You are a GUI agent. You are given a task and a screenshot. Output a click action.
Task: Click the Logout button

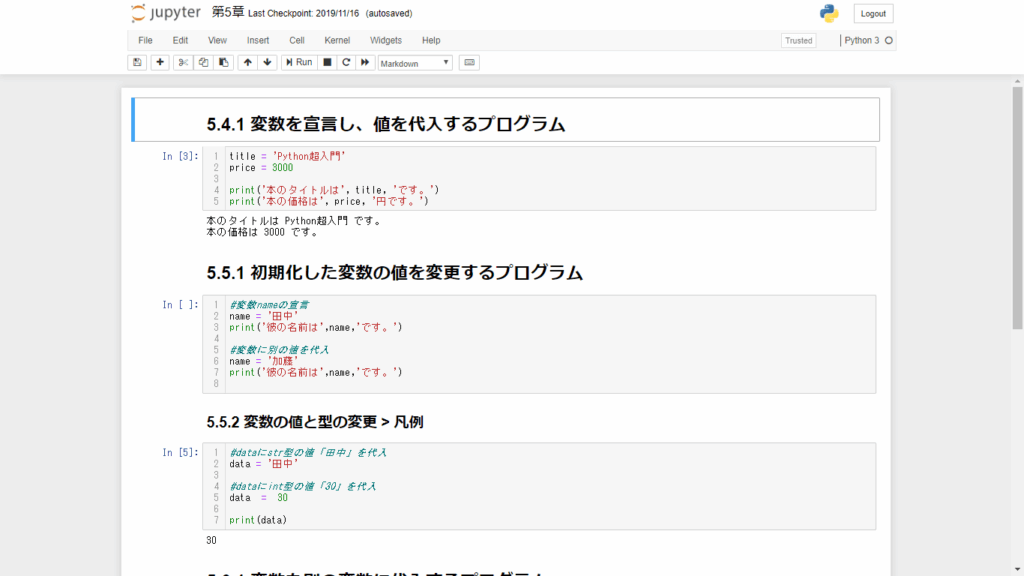tap(873, 14)
